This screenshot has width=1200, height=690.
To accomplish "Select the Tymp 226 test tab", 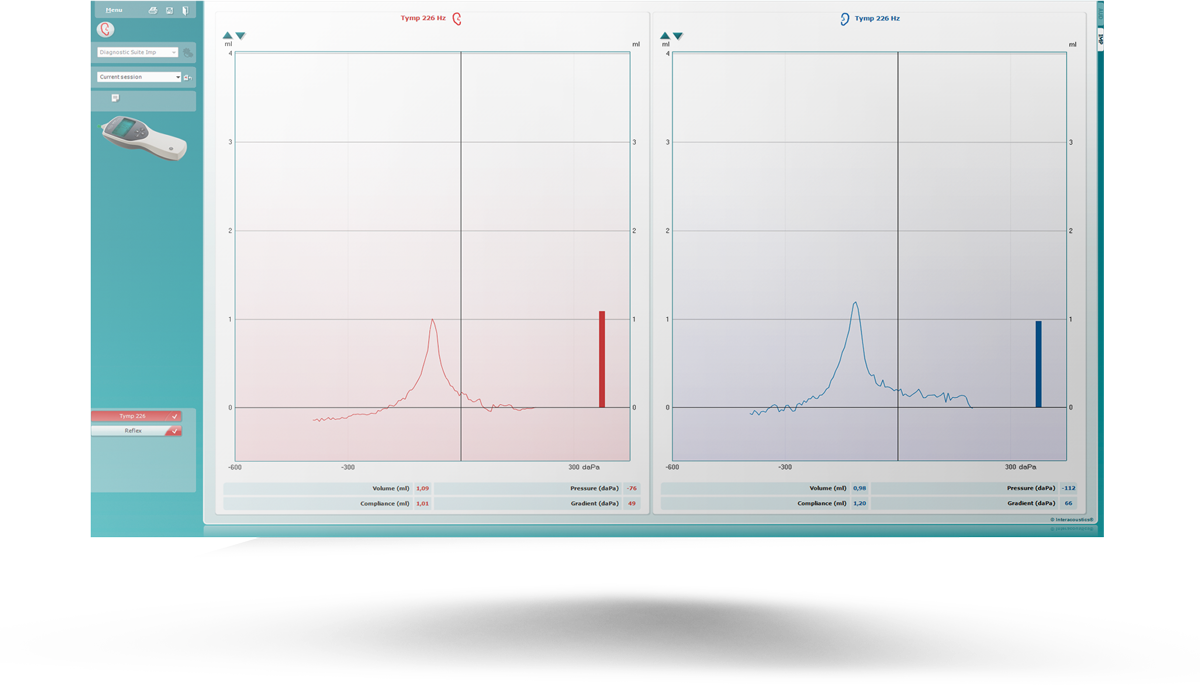I will tap(132, 416).
